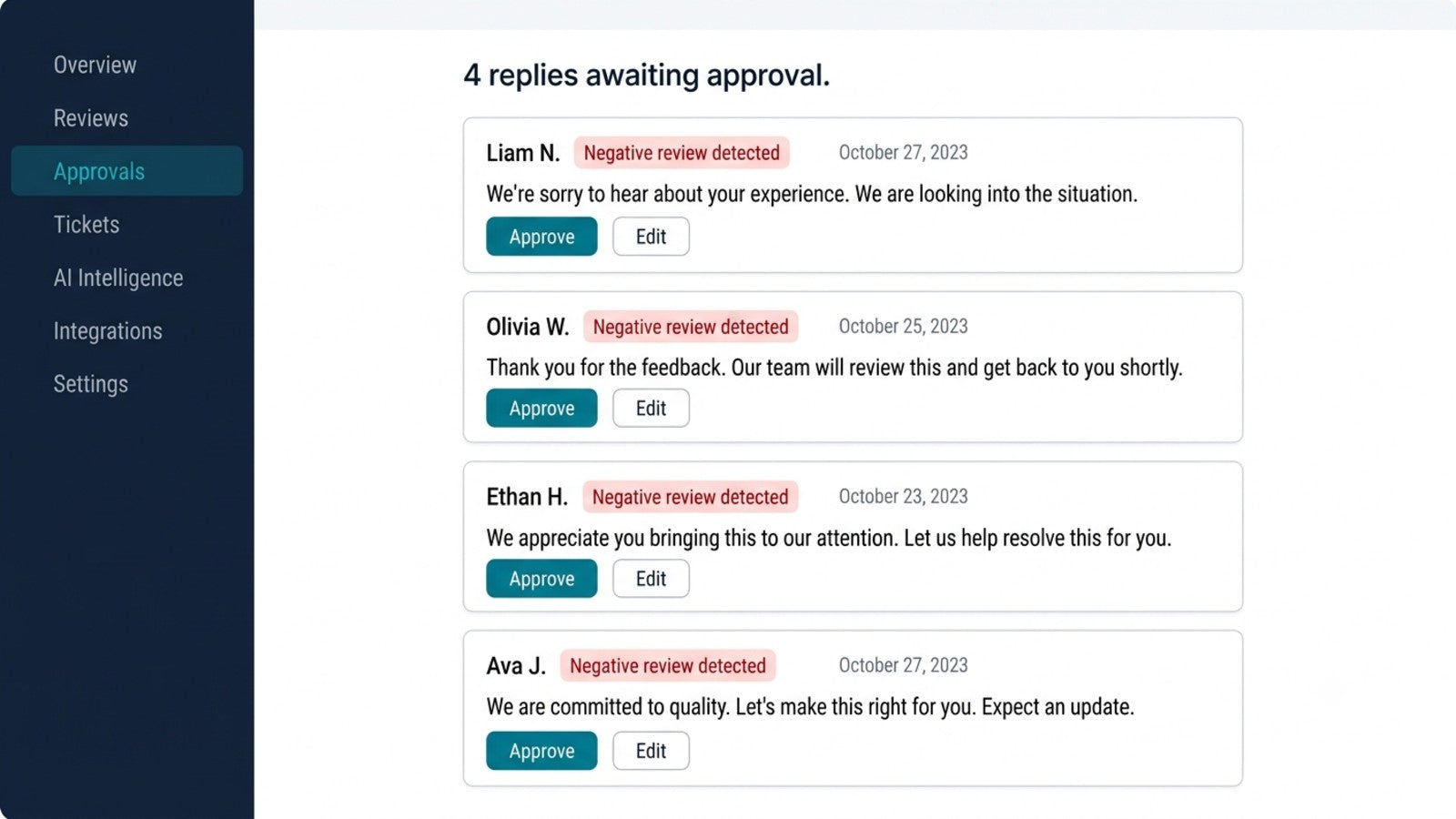Viewport: 1456px width, 819px height.
Task: Open the Overview page in sidebar
Action: (95, 65)
